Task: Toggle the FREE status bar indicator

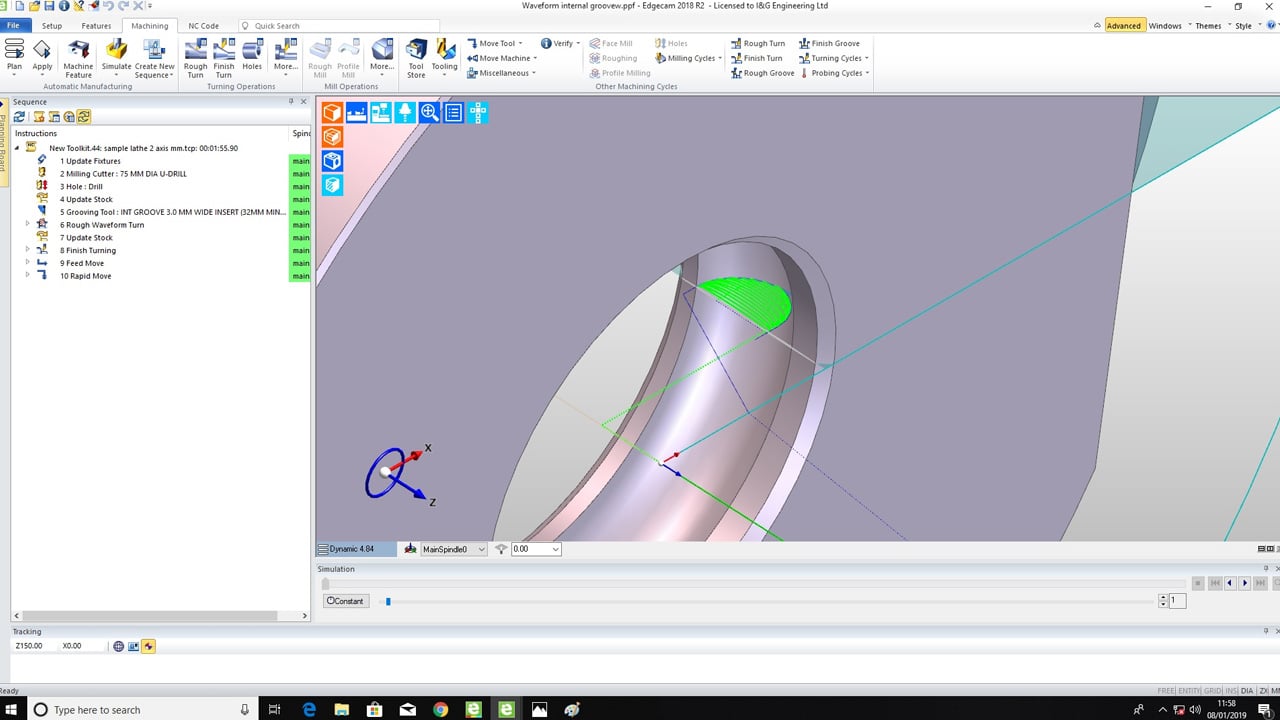Action: click(x=1166, y=691)
